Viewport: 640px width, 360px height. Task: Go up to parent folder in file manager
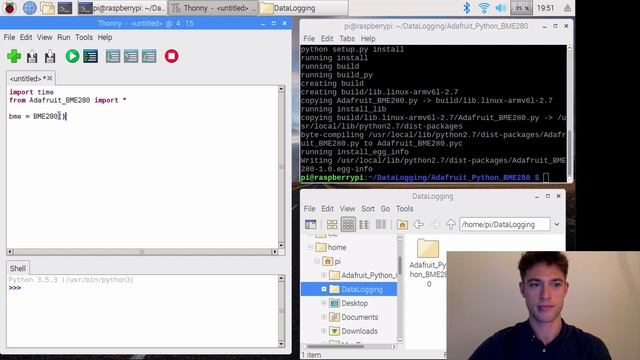451,224
